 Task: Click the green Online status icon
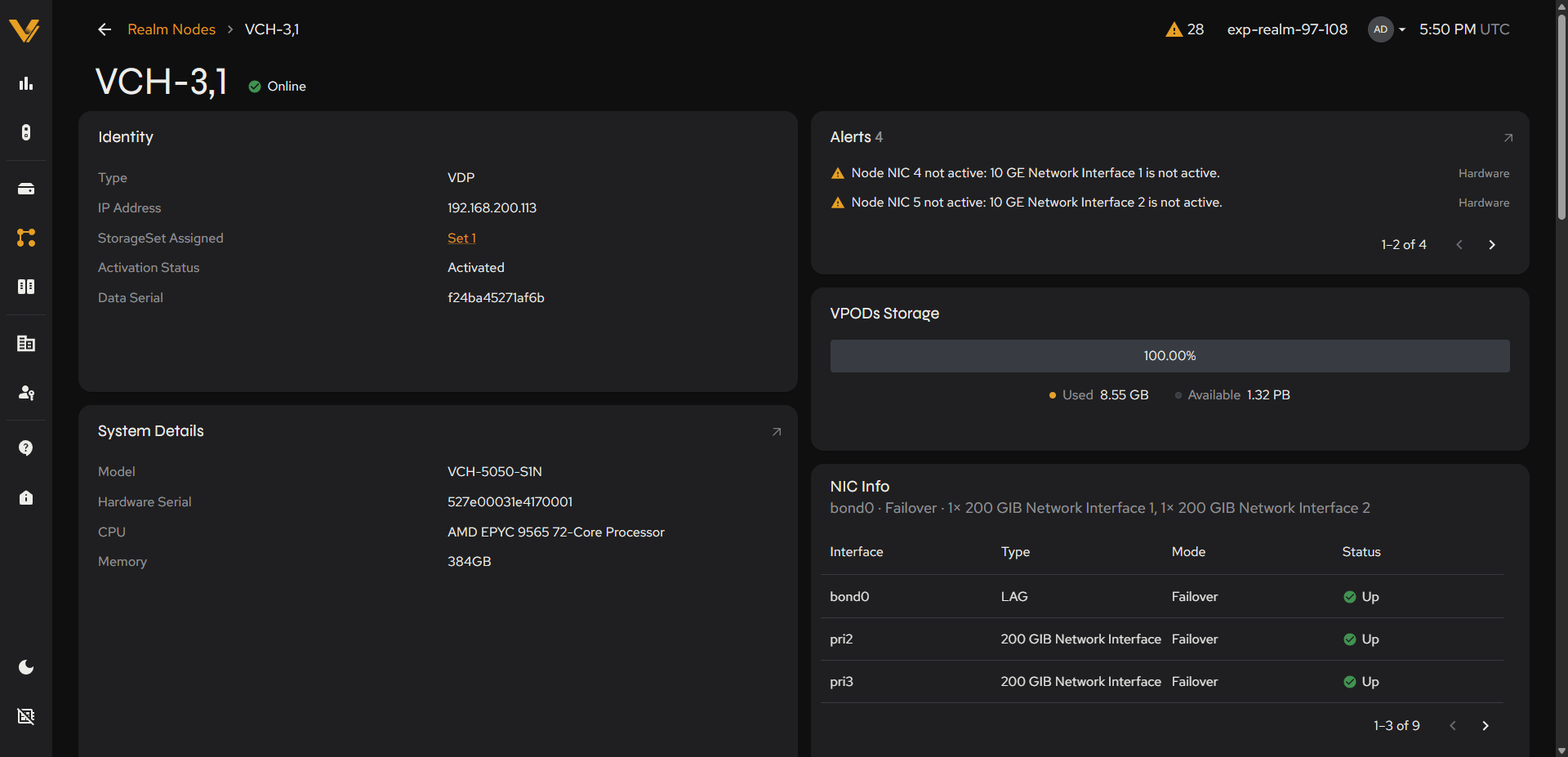[255, 87]
